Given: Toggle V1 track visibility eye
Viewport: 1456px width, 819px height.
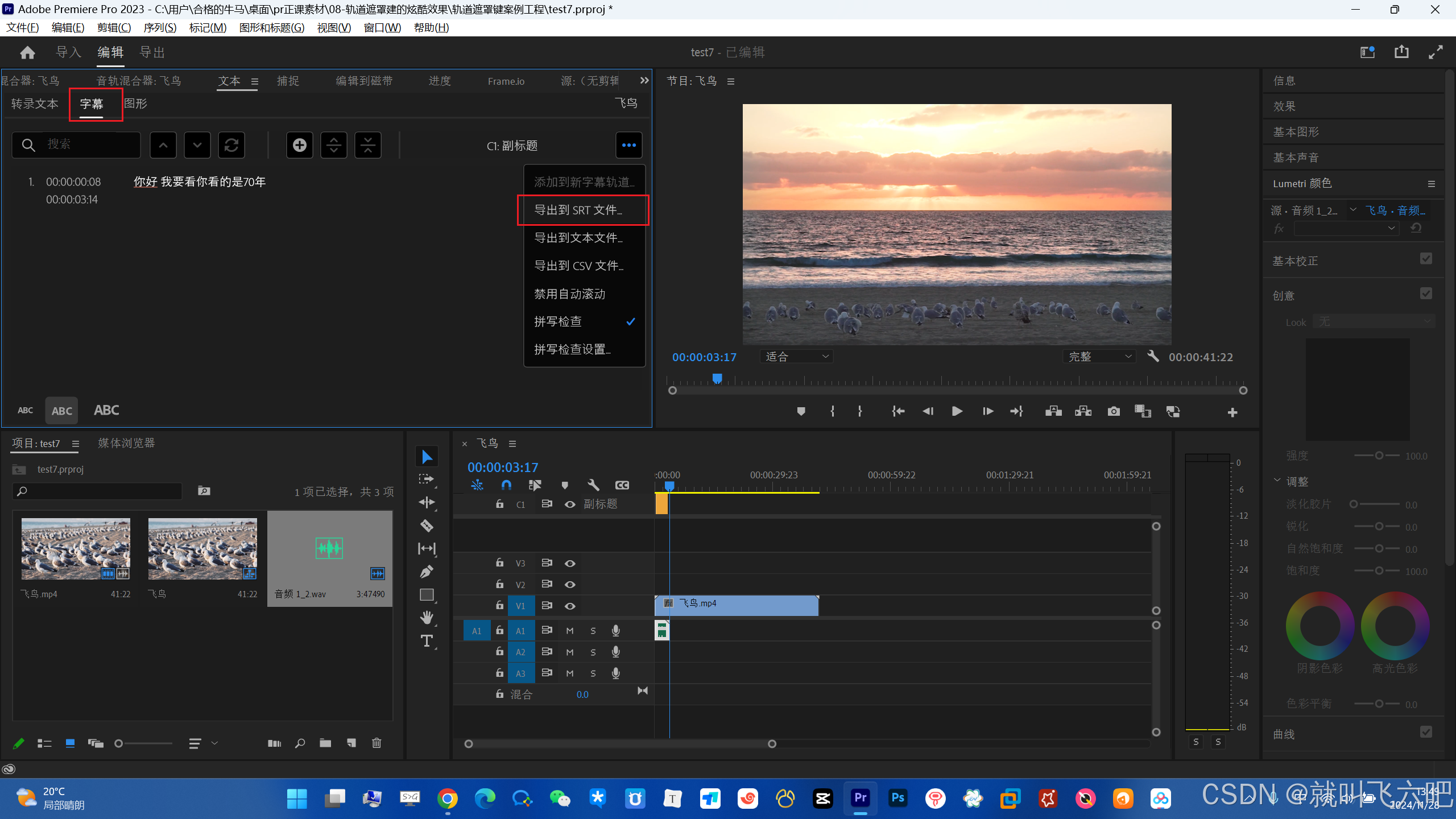Looking at the screenshot, I should click(x=570, y=606).
